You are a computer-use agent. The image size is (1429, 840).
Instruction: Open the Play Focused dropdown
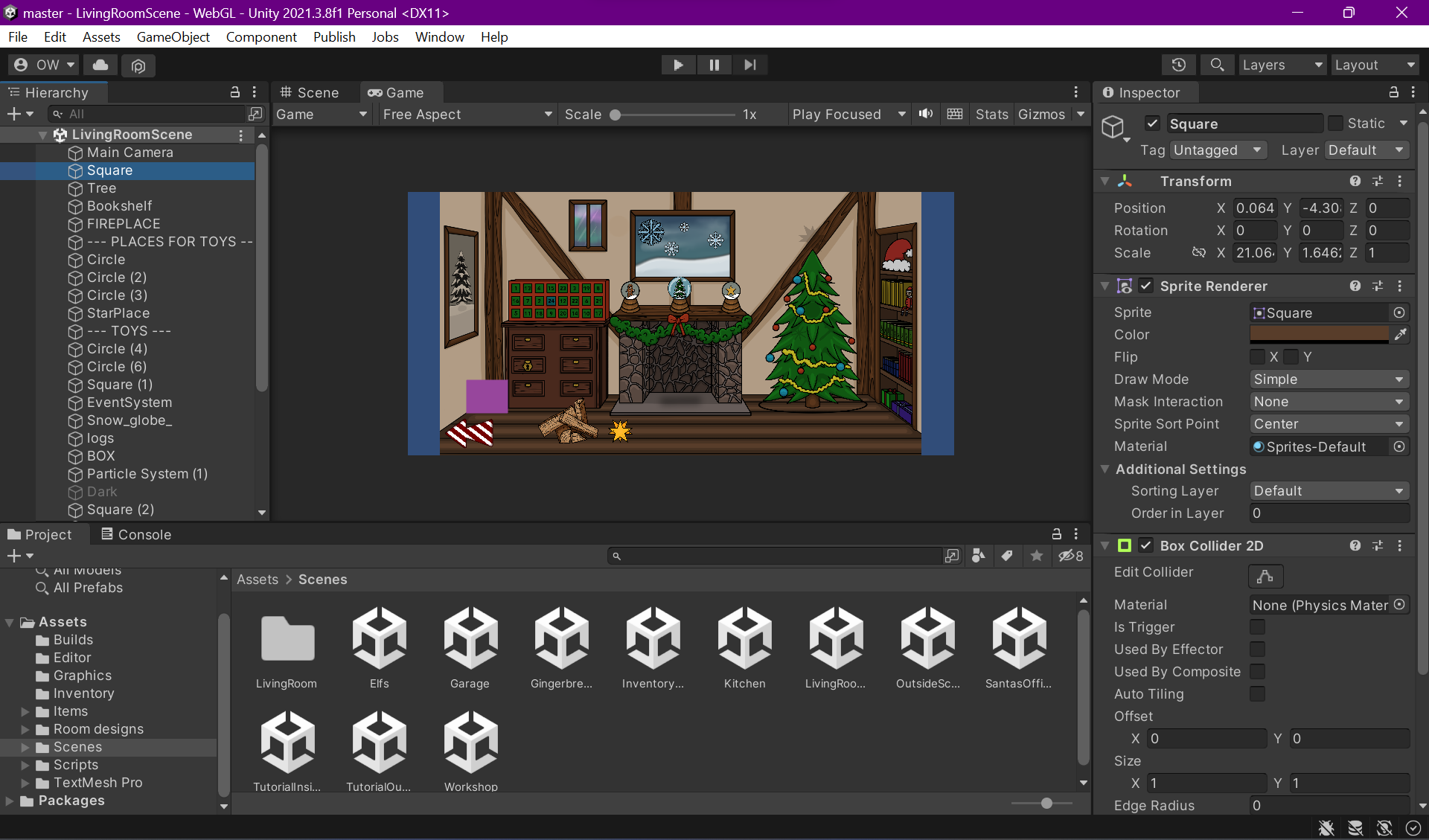click(848, 114)
